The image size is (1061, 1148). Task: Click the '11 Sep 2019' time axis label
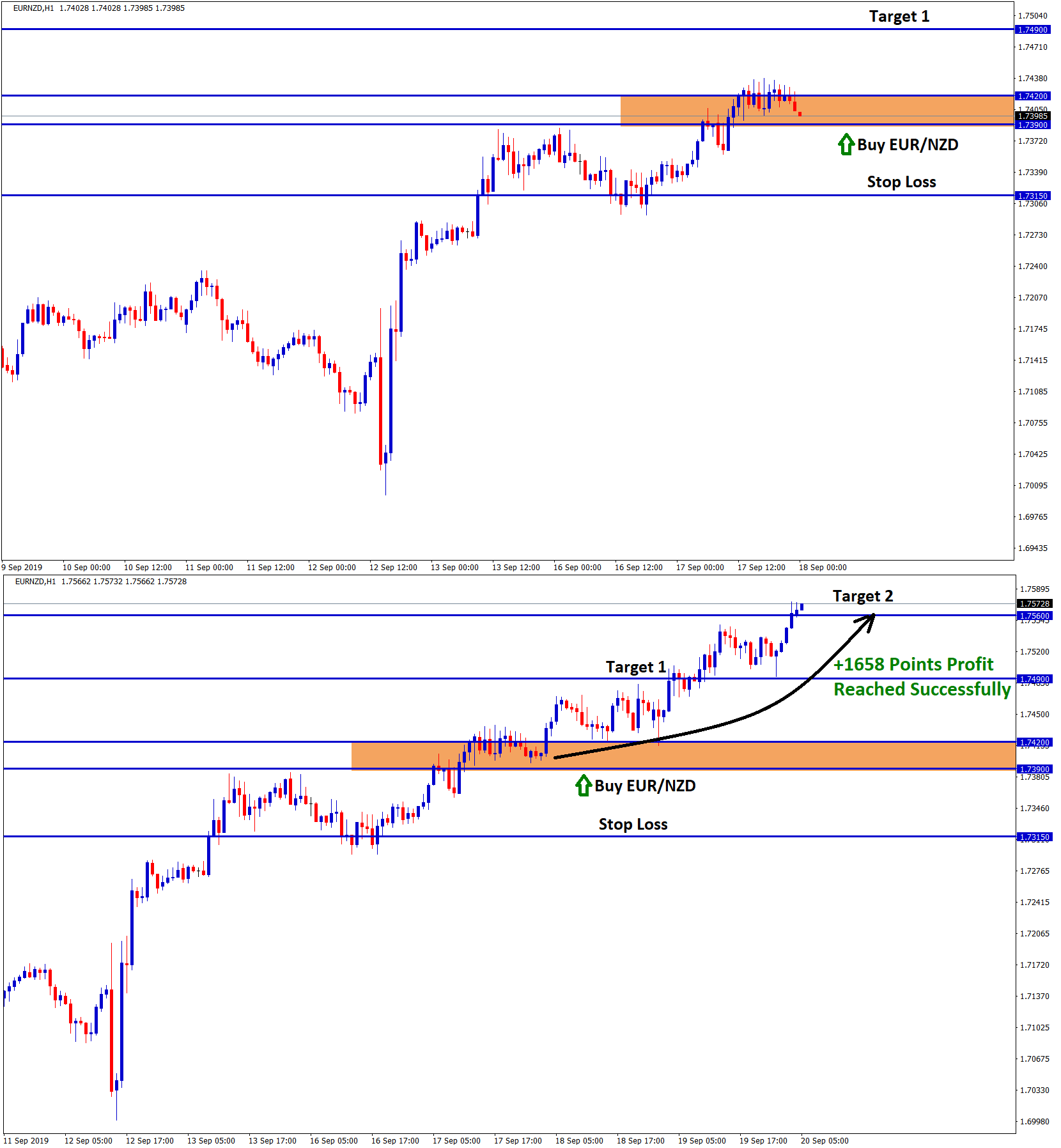coord(26,1140)
